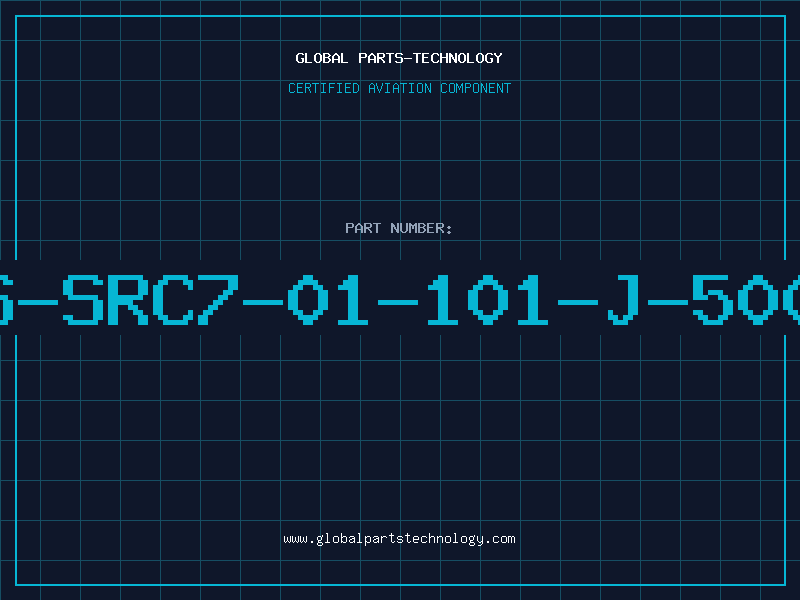Screen dimensions: 800x600
Task: Select the word "NUMBER:" in the label
Action: point(421,228)
